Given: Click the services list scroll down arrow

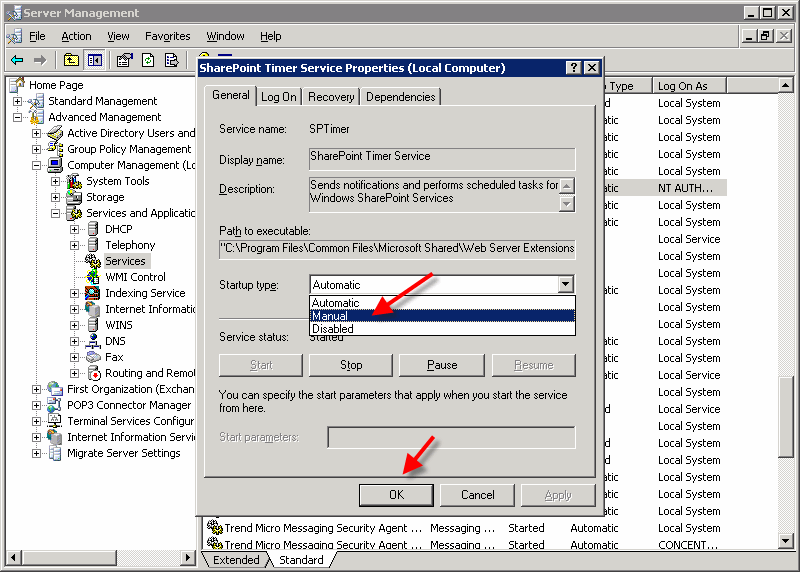Looking at the screenshot, I should (x=786, y=540).
